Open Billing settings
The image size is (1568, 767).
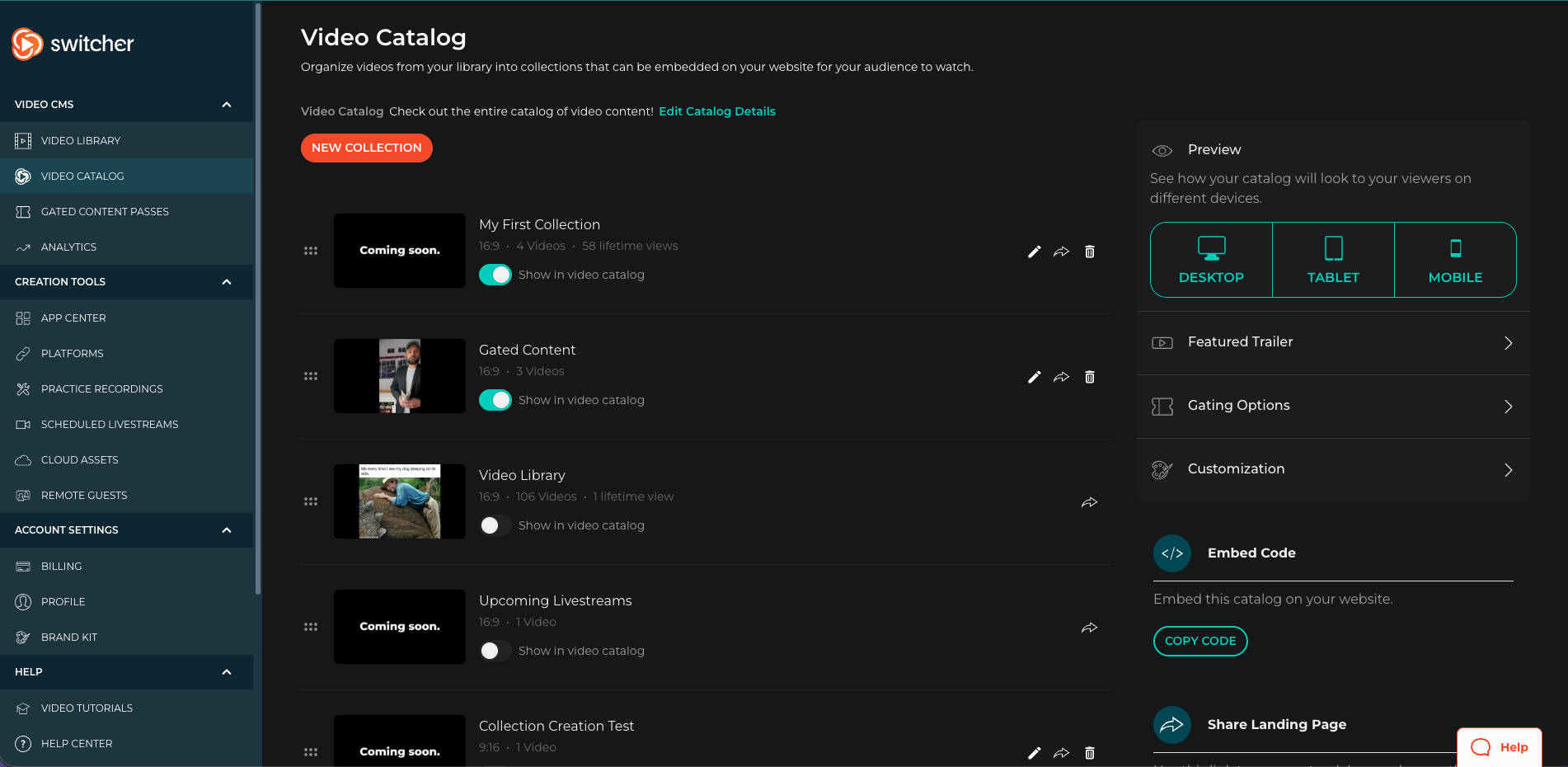tap(127, 567)
